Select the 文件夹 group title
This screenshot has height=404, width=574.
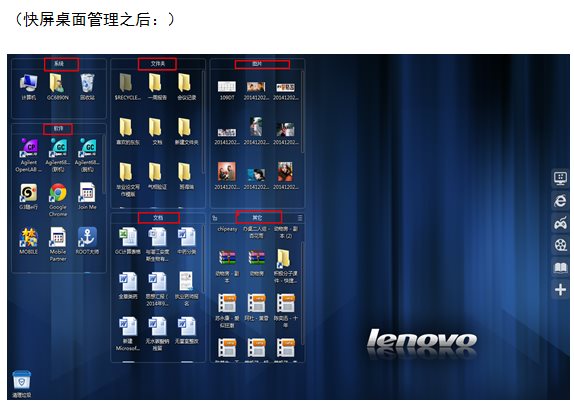[x=158, y=64]
